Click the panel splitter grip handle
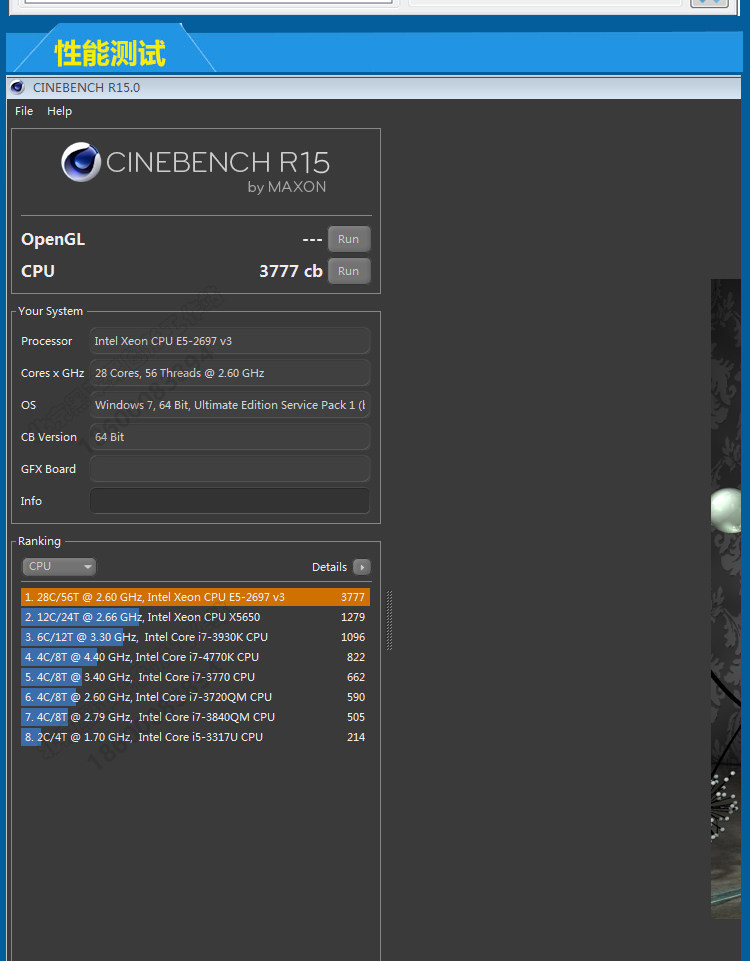The image size is (750, 961). [389, 620]
